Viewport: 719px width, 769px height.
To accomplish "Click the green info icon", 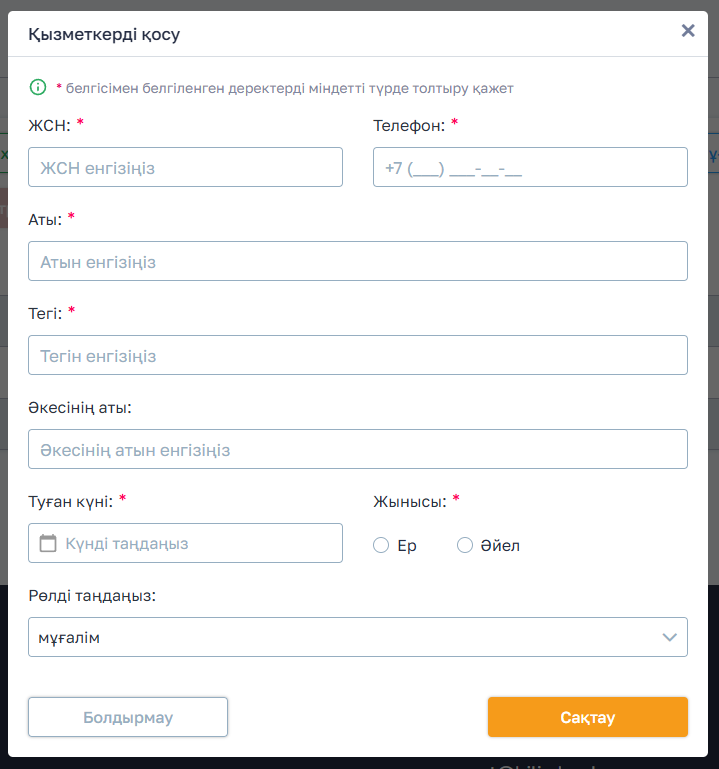I will point(38,88).
